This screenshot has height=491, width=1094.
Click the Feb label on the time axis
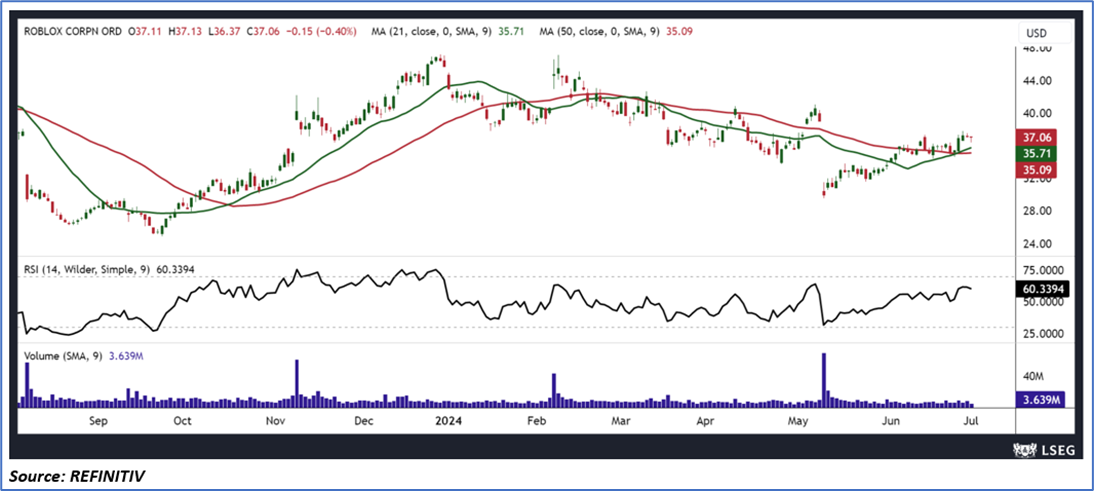536,421
